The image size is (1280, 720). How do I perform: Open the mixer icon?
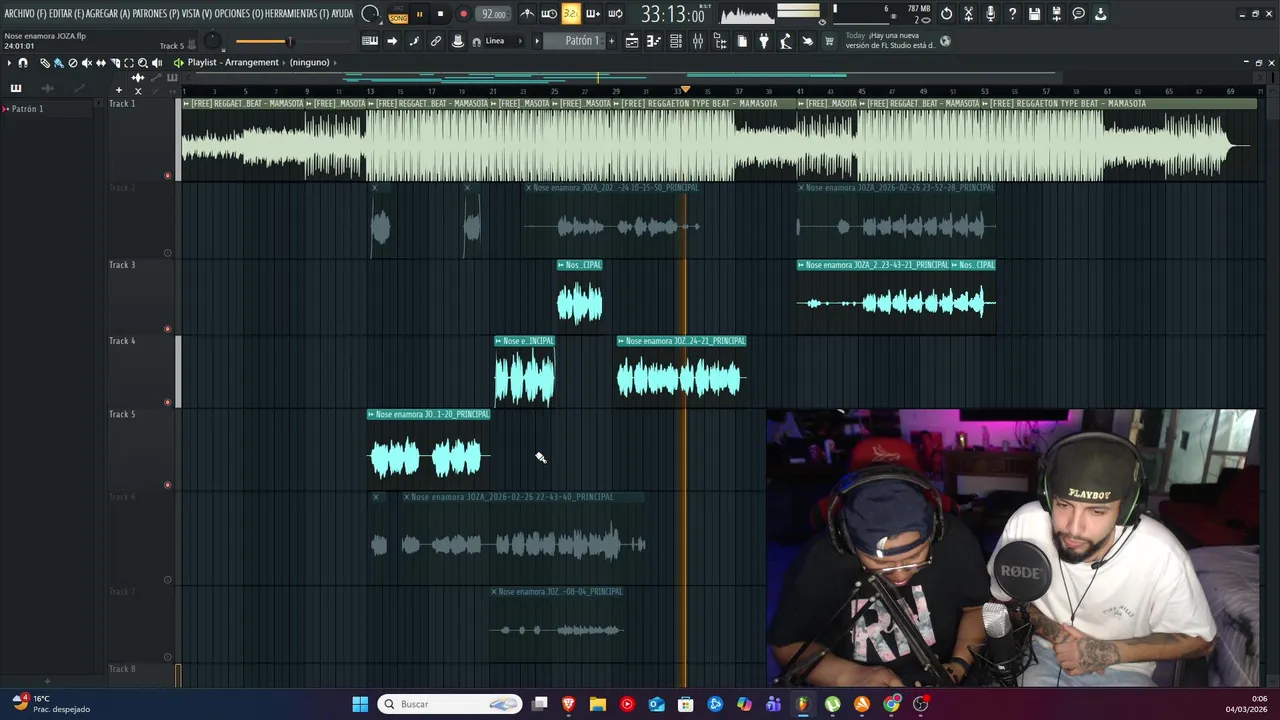(x=698, y=41)
